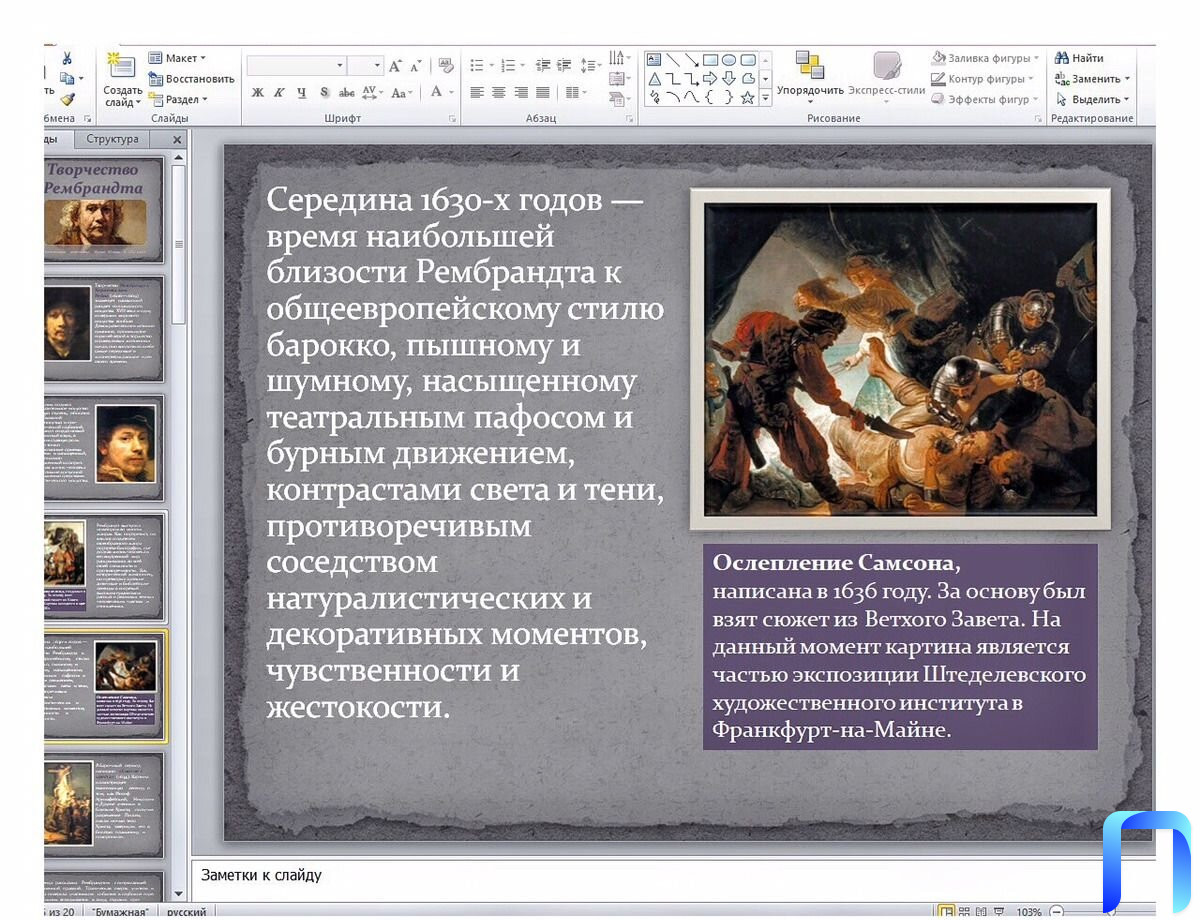Expand the shapes gallery More button
This screenshot has width=1200, height=920.
[766, 97]
